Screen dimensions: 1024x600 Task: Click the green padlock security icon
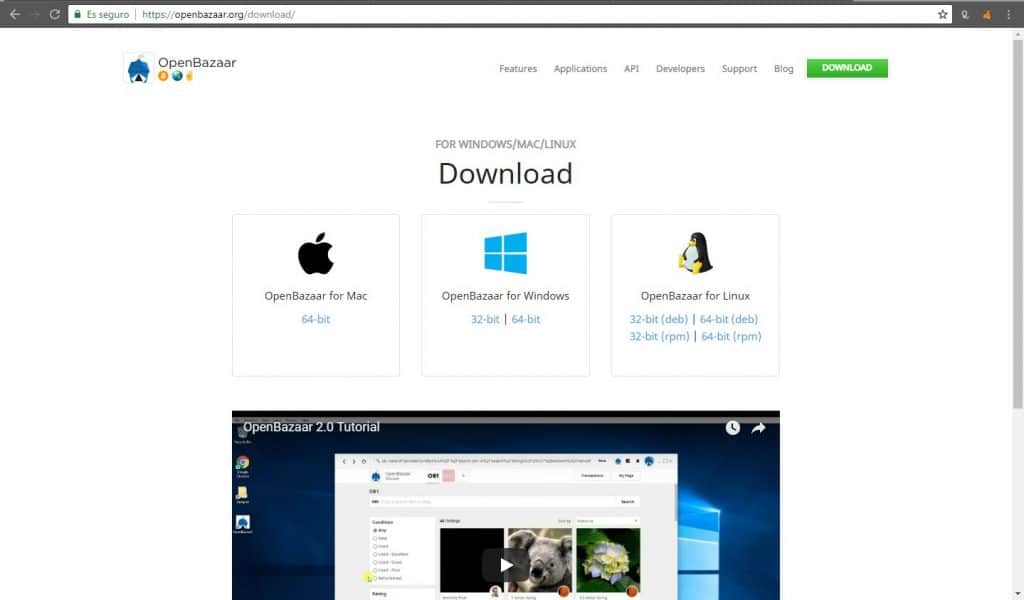pos(78,14)
